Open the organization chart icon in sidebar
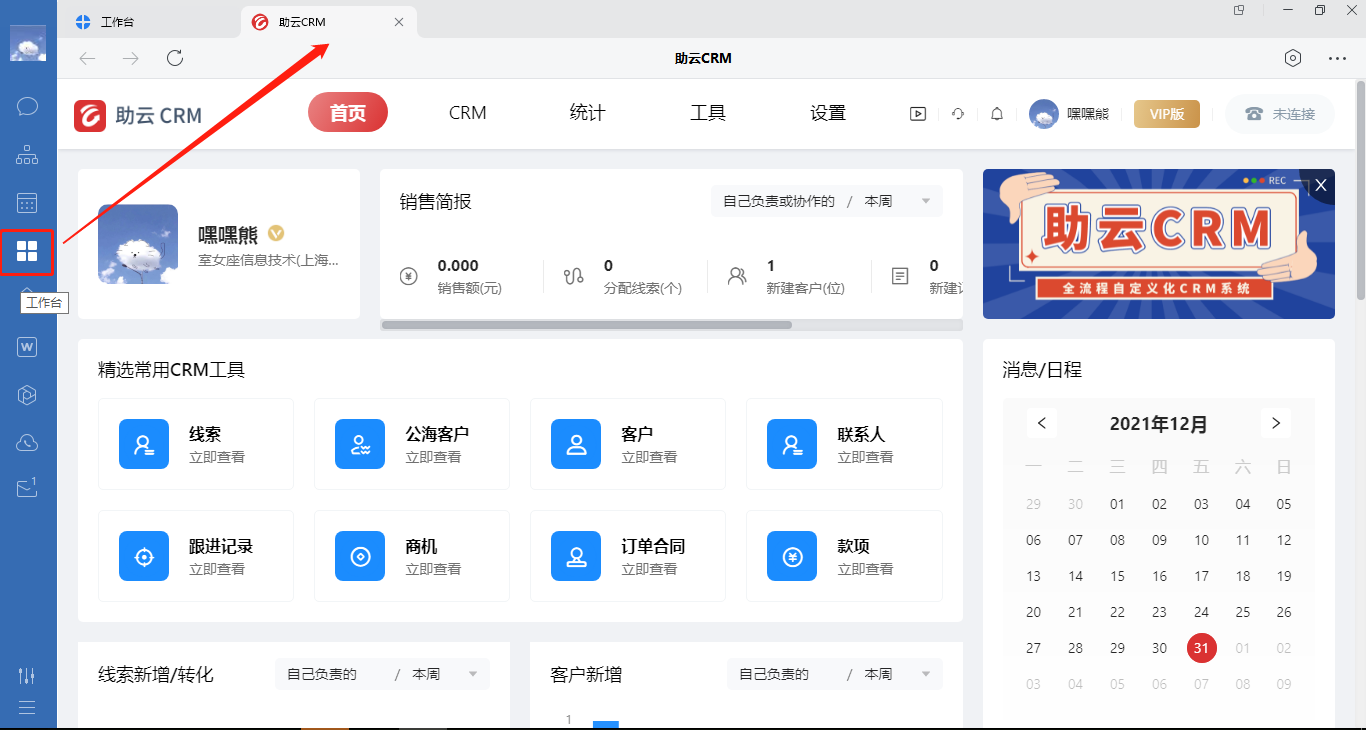This screenshot has width=1366, height=730. [x=28, y=155]
